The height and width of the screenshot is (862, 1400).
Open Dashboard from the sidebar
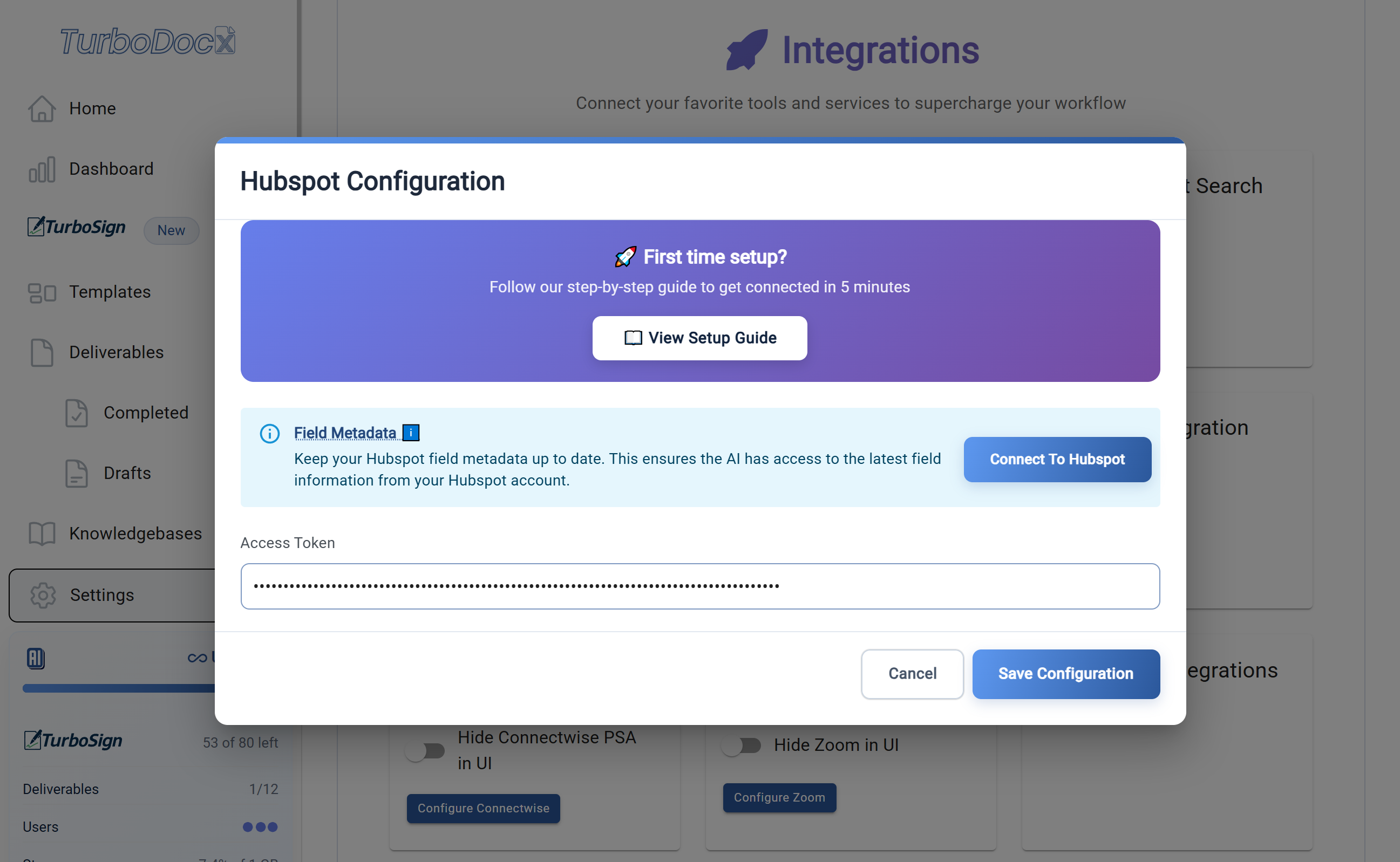[x=111, y=169]
